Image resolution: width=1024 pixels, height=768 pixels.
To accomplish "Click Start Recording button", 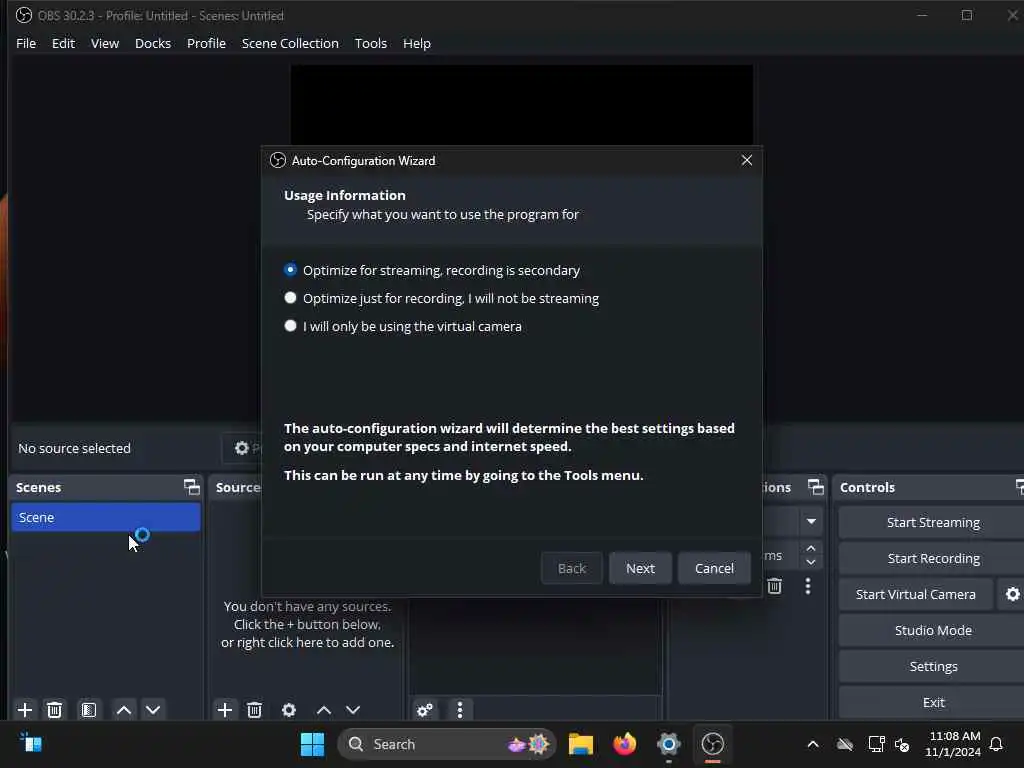I will tap(933, 558).
